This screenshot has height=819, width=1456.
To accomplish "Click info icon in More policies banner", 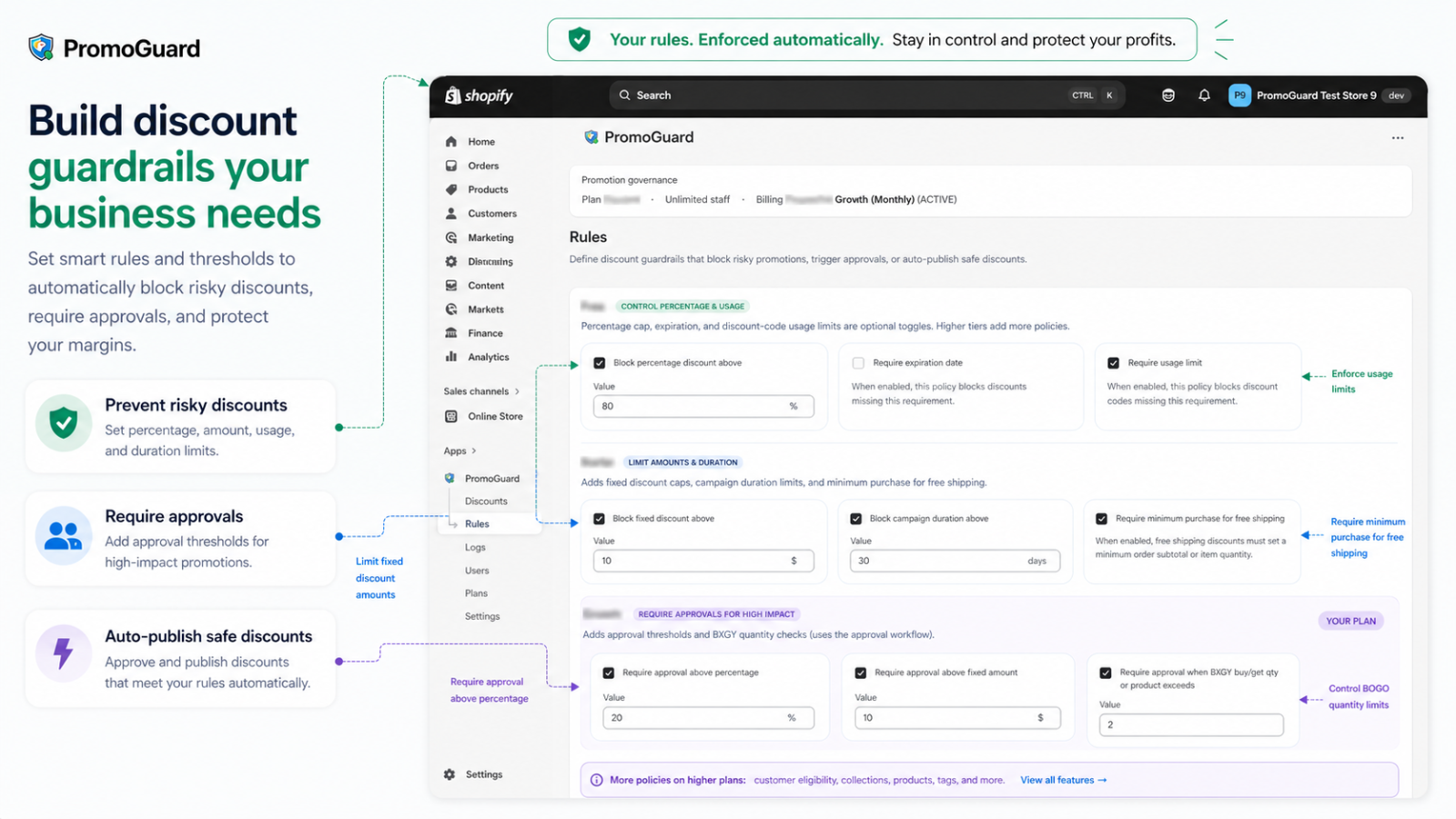I will point(597,780).
